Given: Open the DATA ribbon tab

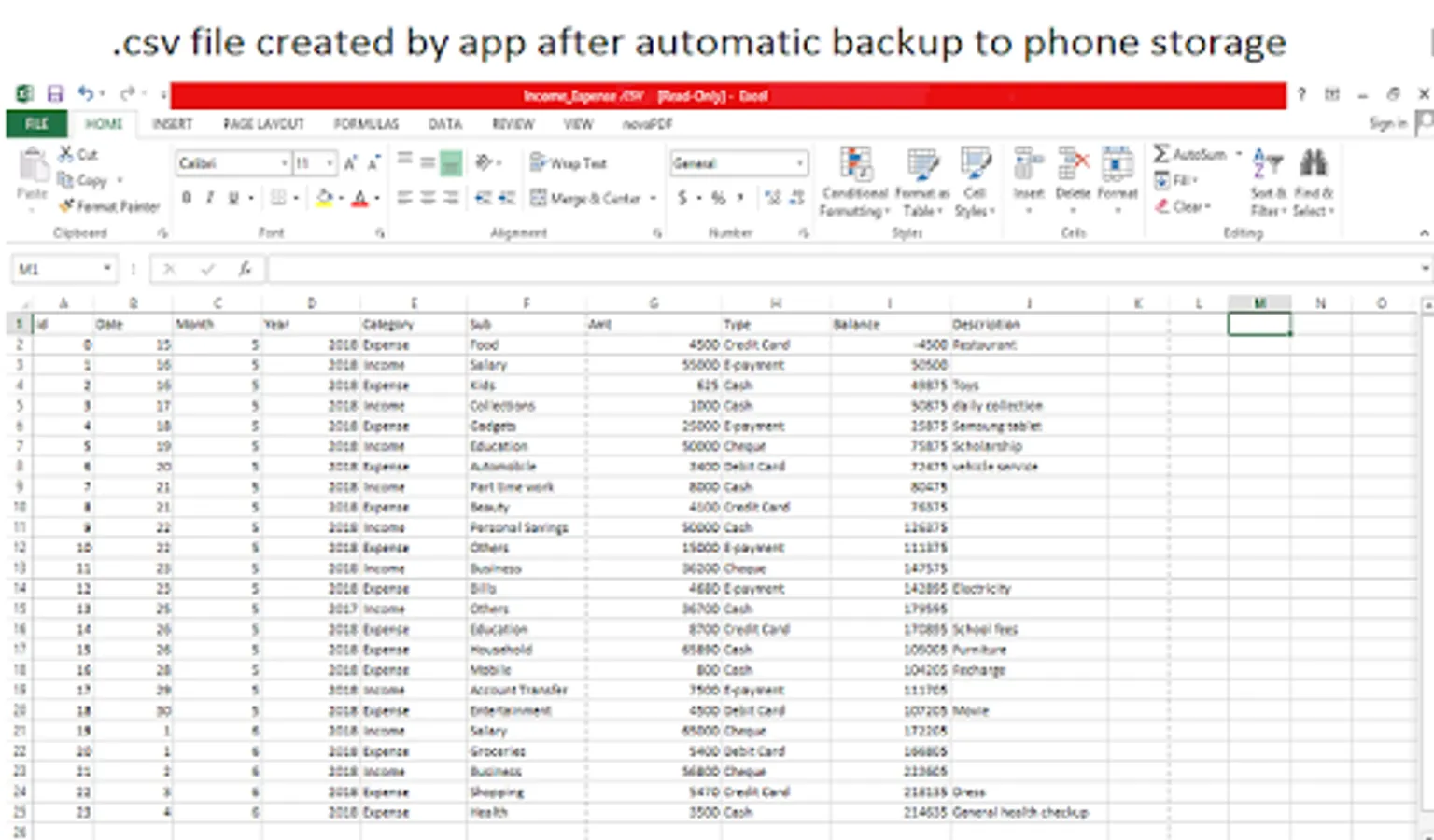Looking at the screenshot, I should [x=445, y=123].
